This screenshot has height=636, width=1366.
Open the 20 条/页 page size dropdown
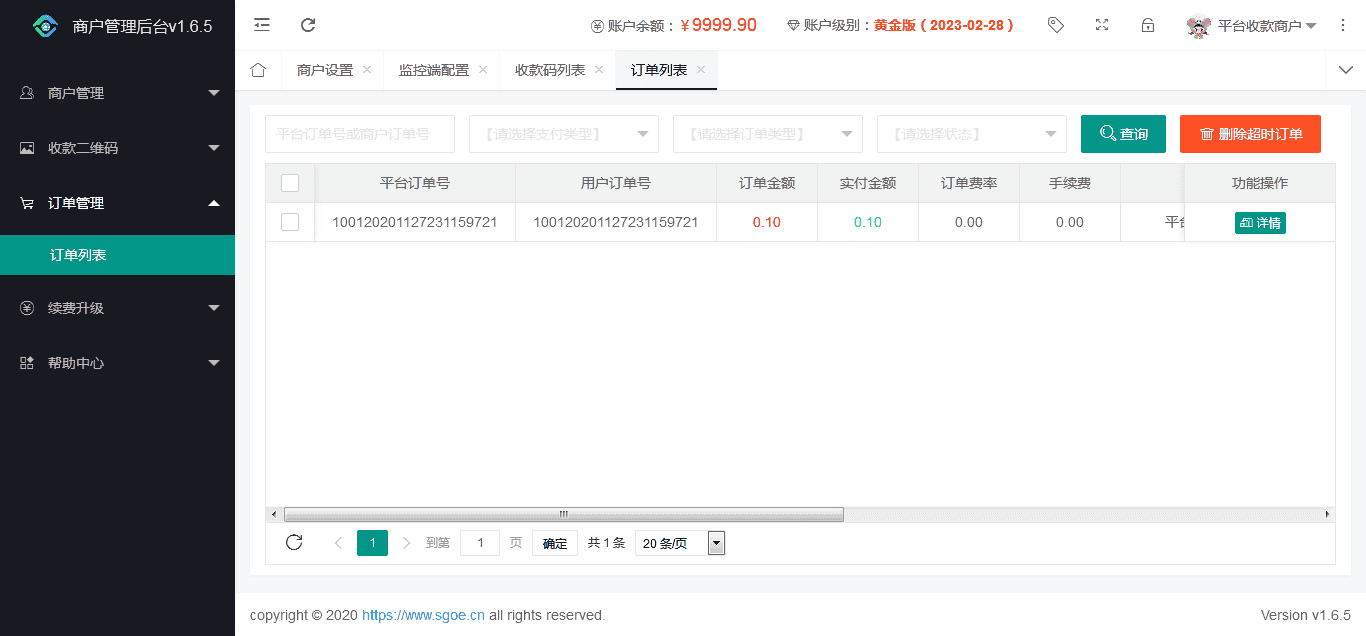coord(680,543)
